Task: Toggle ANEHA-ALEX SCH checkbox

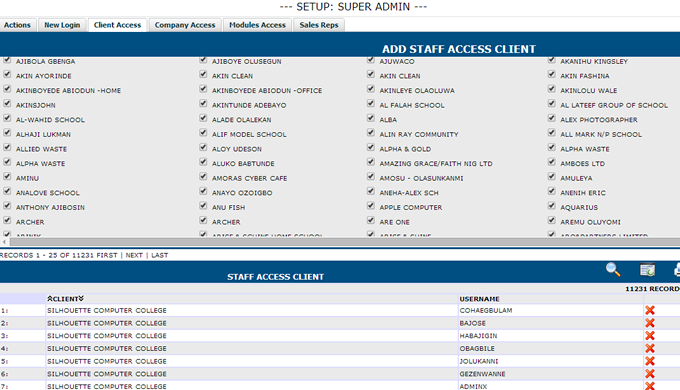Action: tap(370, 191)
